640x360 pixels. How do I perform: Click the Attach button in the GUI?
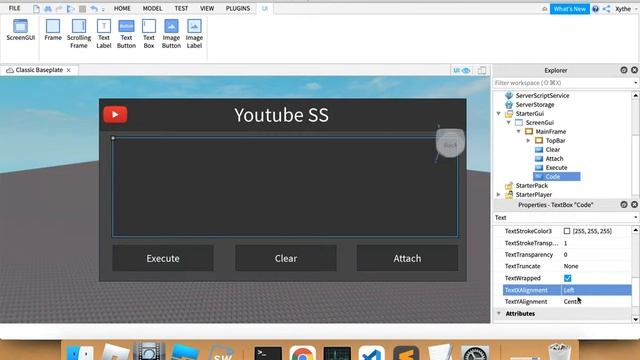407,258
